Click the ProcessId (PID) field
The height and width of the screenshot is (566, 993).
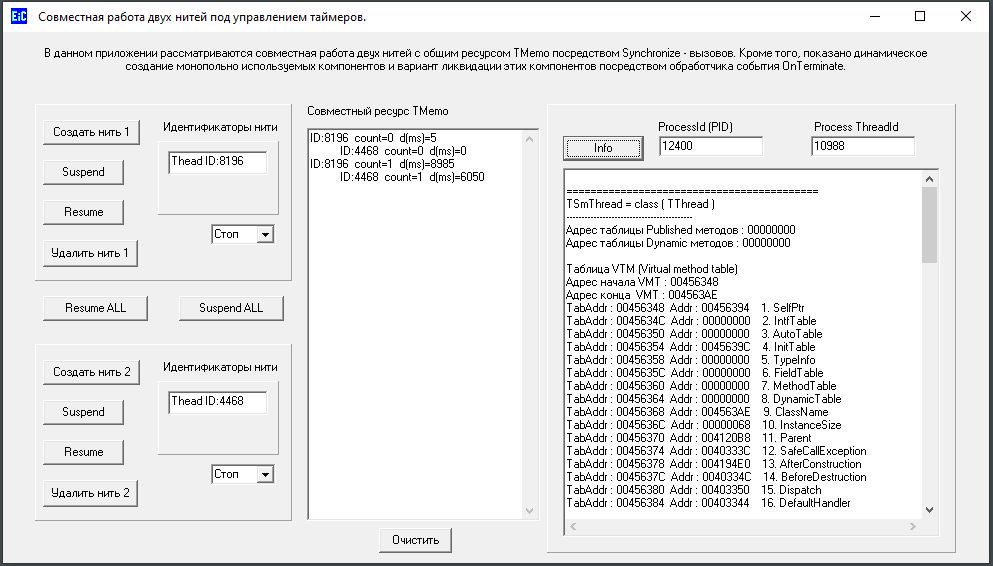[x=710, y=147]
